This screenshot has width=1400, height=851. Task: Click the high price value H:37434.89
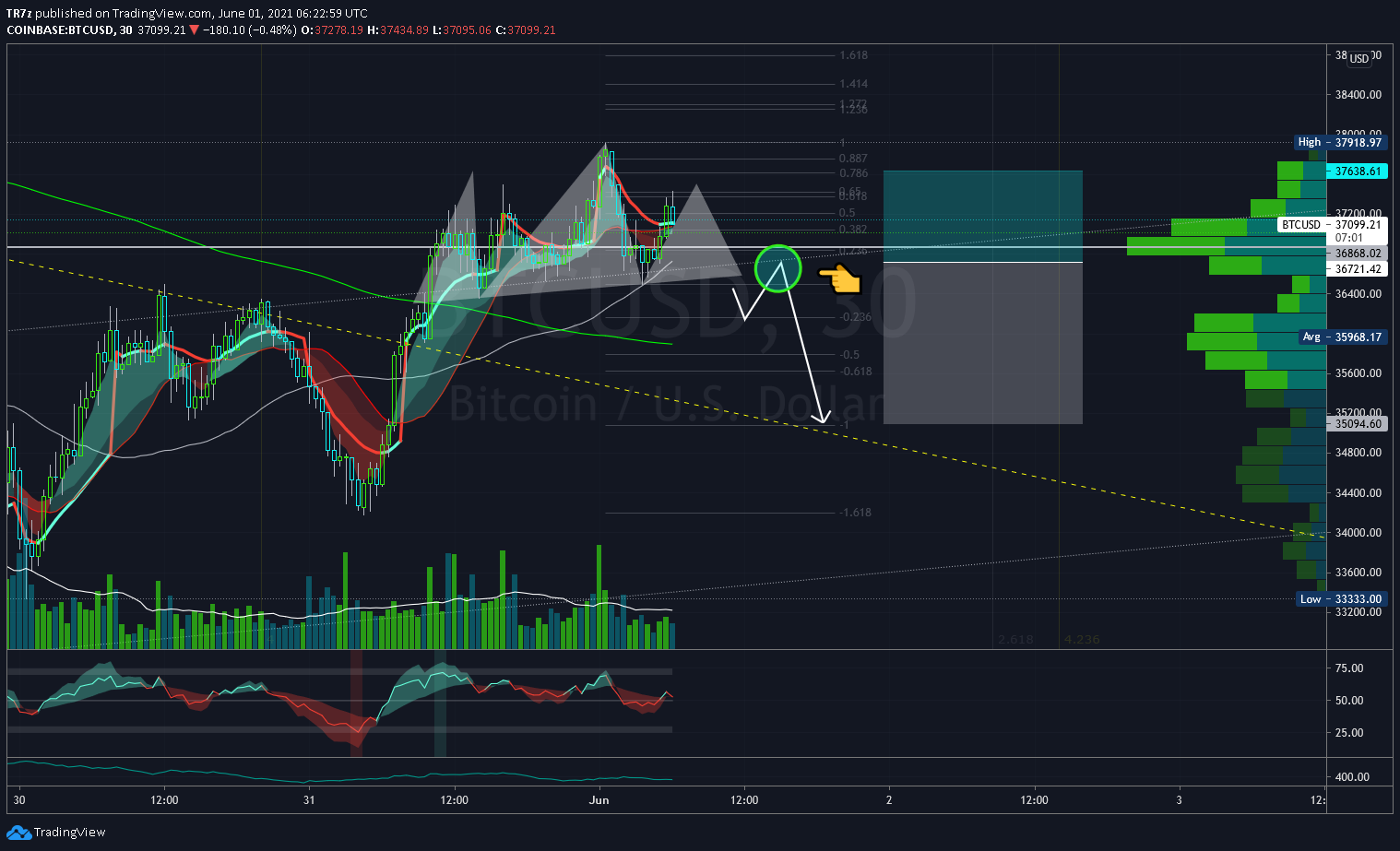click(x=397, y=30)
